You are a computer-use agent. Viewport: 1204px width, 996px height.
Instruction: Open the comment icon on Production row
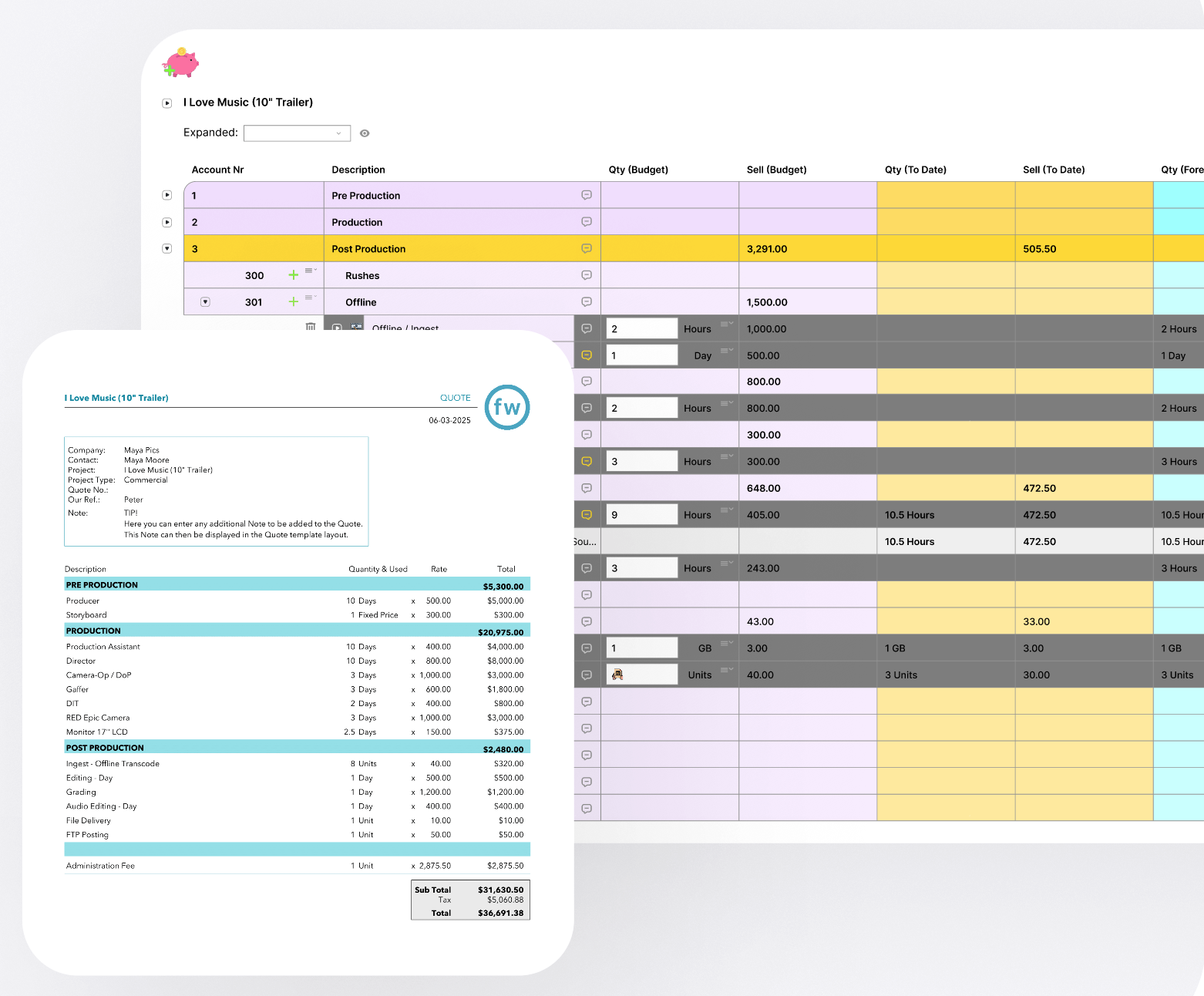[x=587, y=222]
